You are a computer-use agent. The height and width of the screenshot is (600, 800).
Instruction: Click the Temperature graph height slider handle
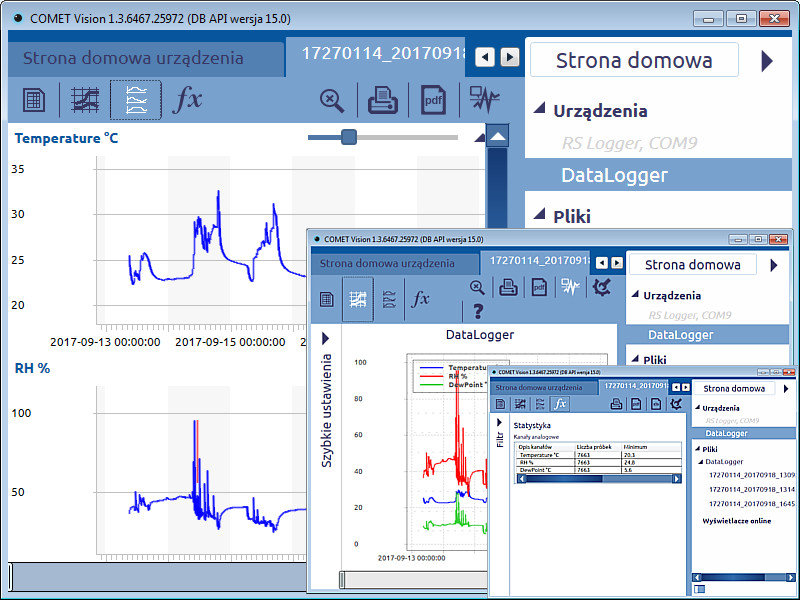click(349, 137)
